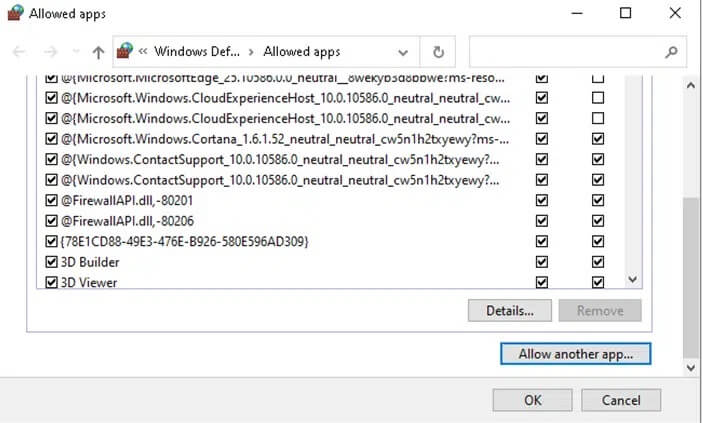This screenshot has width=702, height=423.
Task: Focus the Control Panel search box
Action: click(x=578, y=52)
